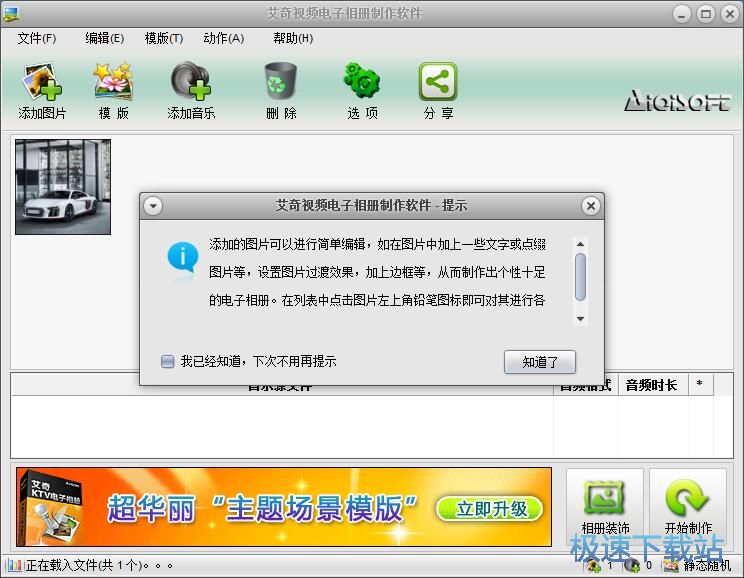Click the Aiqisoft logo
744x578 pixels.
click(x=677, y=101)
